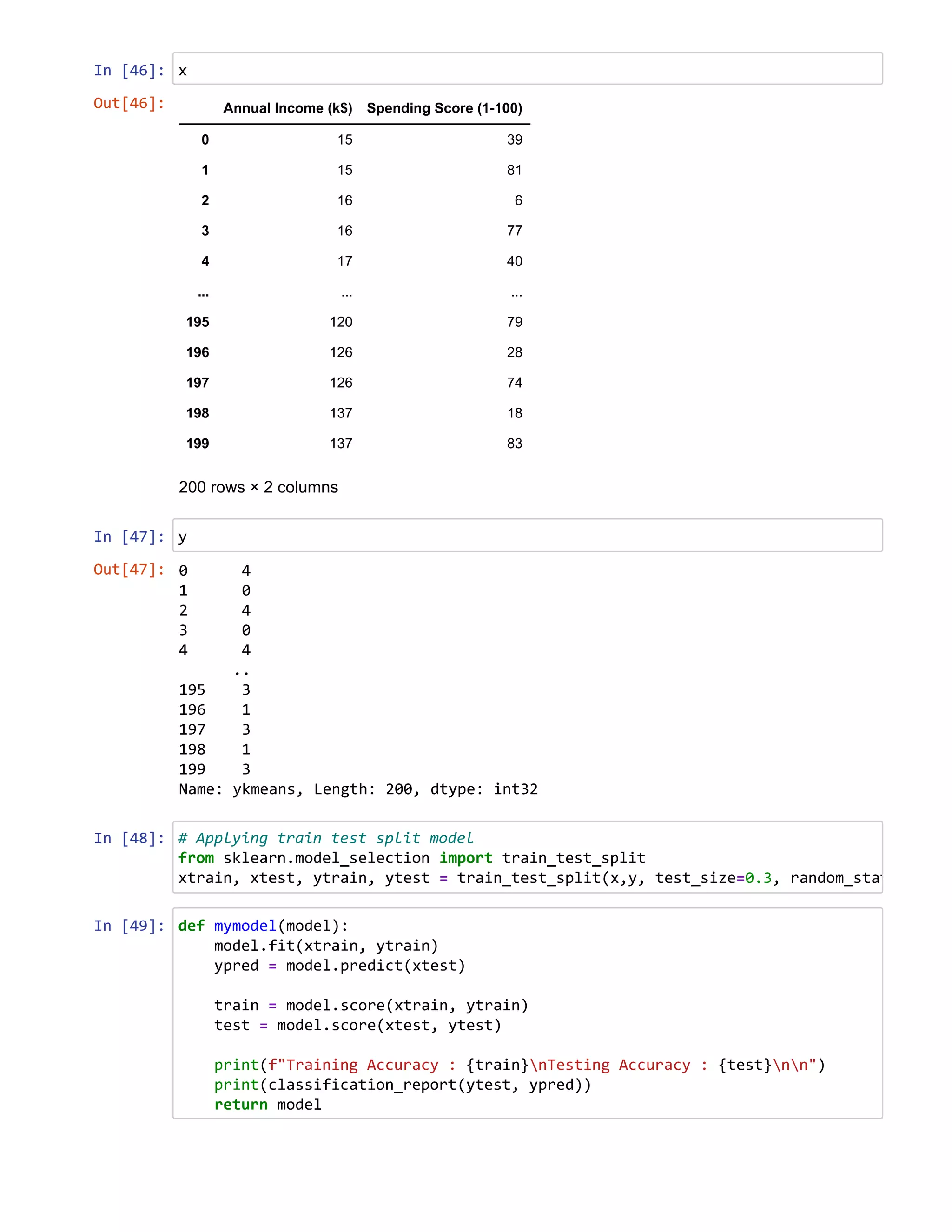Click the y series row for index 196
952x1232 pixels.
[x=215, y=709]
